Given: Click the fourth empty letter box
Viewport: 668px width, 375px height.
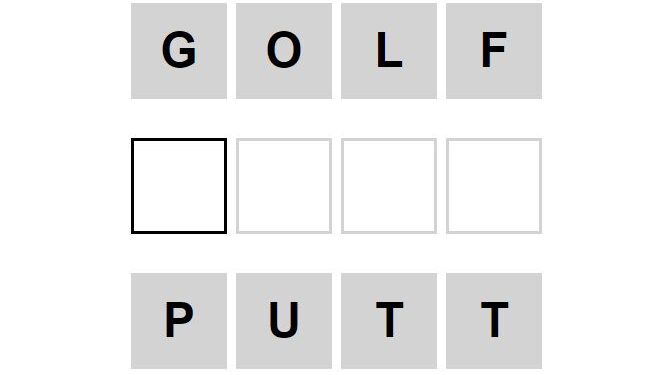Looking at the screenshot, I should 494,186.
